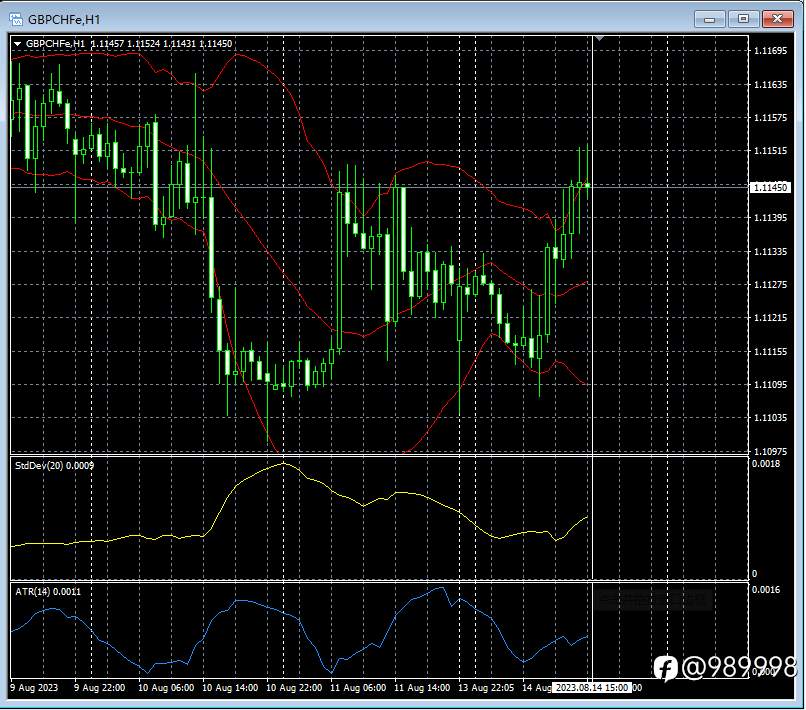The image size is (806, 710).
Task: Select the current price label 1.11450
Action: pos(770,187)
